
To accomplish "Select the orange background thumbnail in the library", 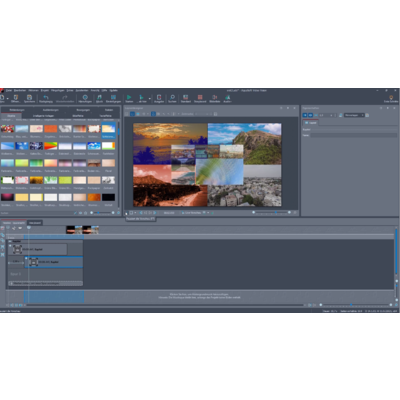I will pyautogui.click(x=51, y=129).
